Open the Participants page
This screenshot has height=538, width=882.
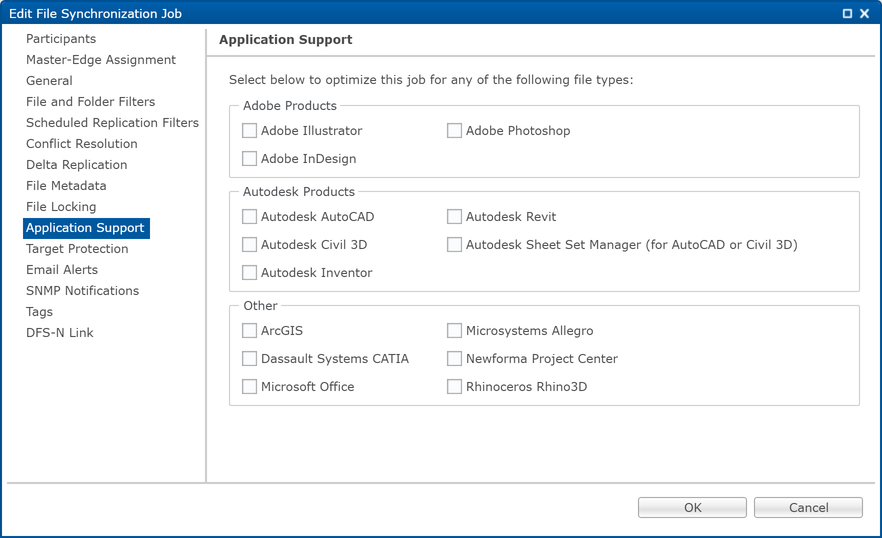pyautogui.click(x=61, y=39)
